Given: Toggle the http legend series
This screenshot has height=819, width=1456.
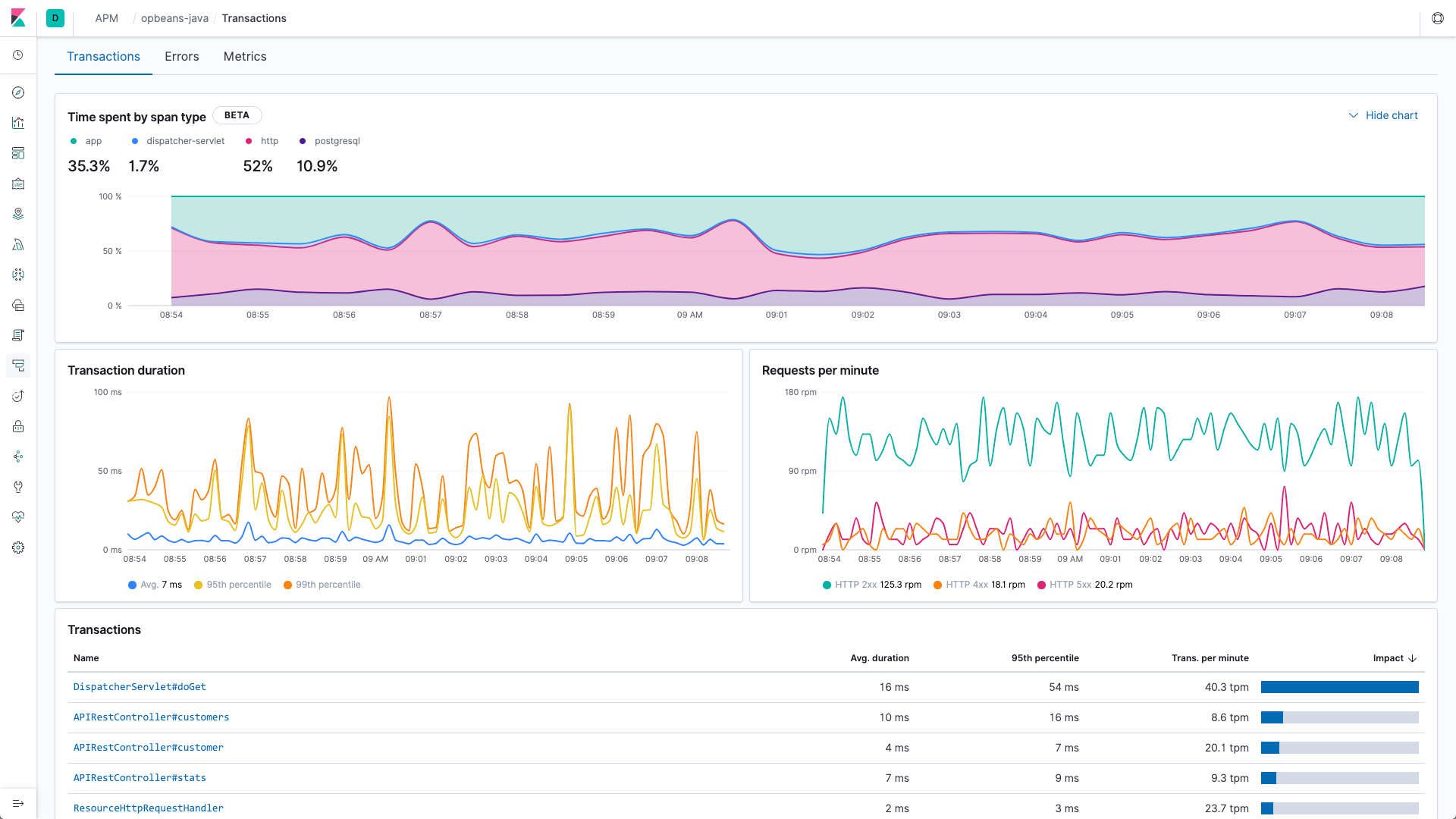Looking at the screenshot, I should 262,141.
